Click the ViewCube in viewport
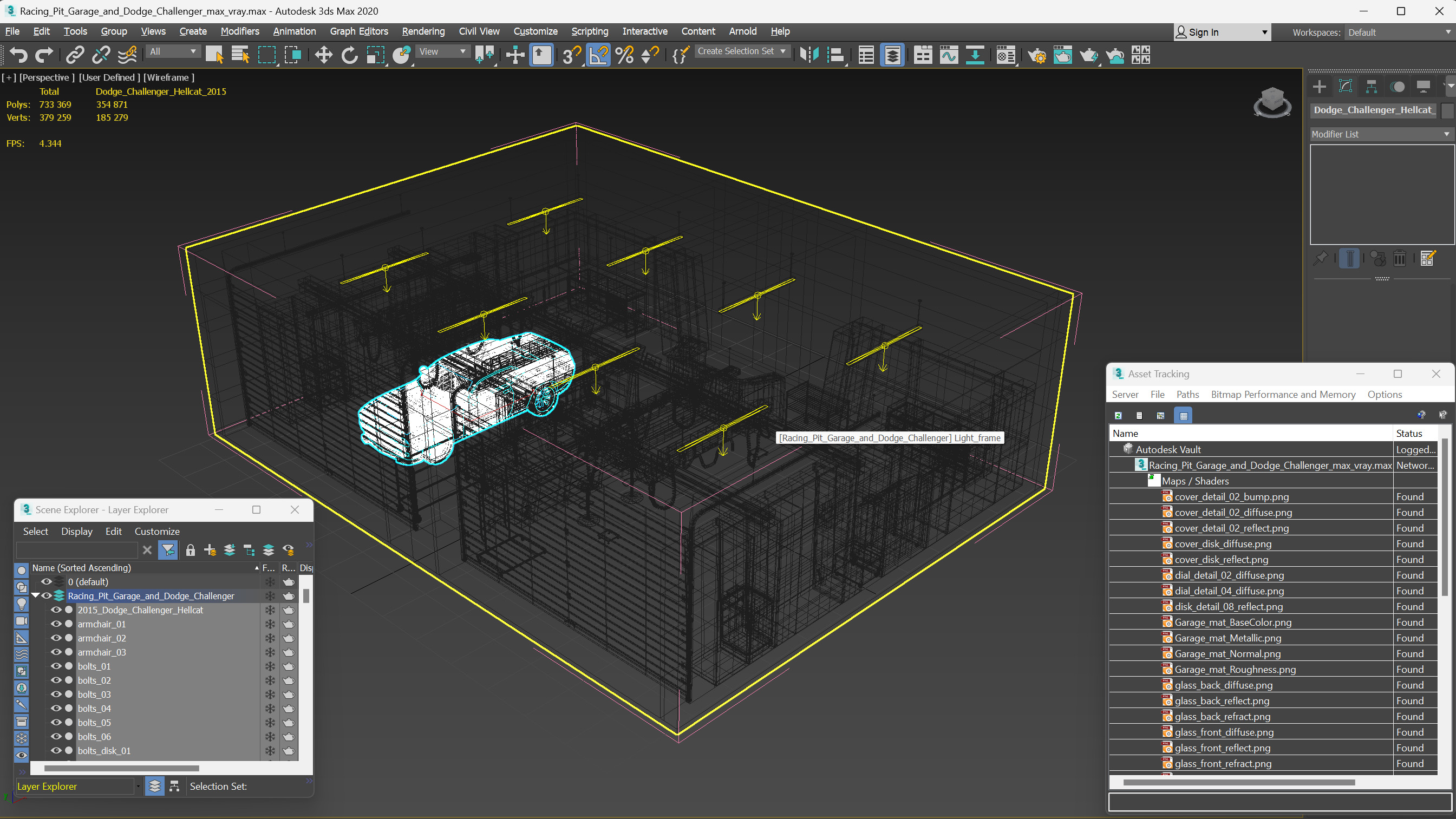This screenshot has height=819, width=1456. [x=1272, y=102]
